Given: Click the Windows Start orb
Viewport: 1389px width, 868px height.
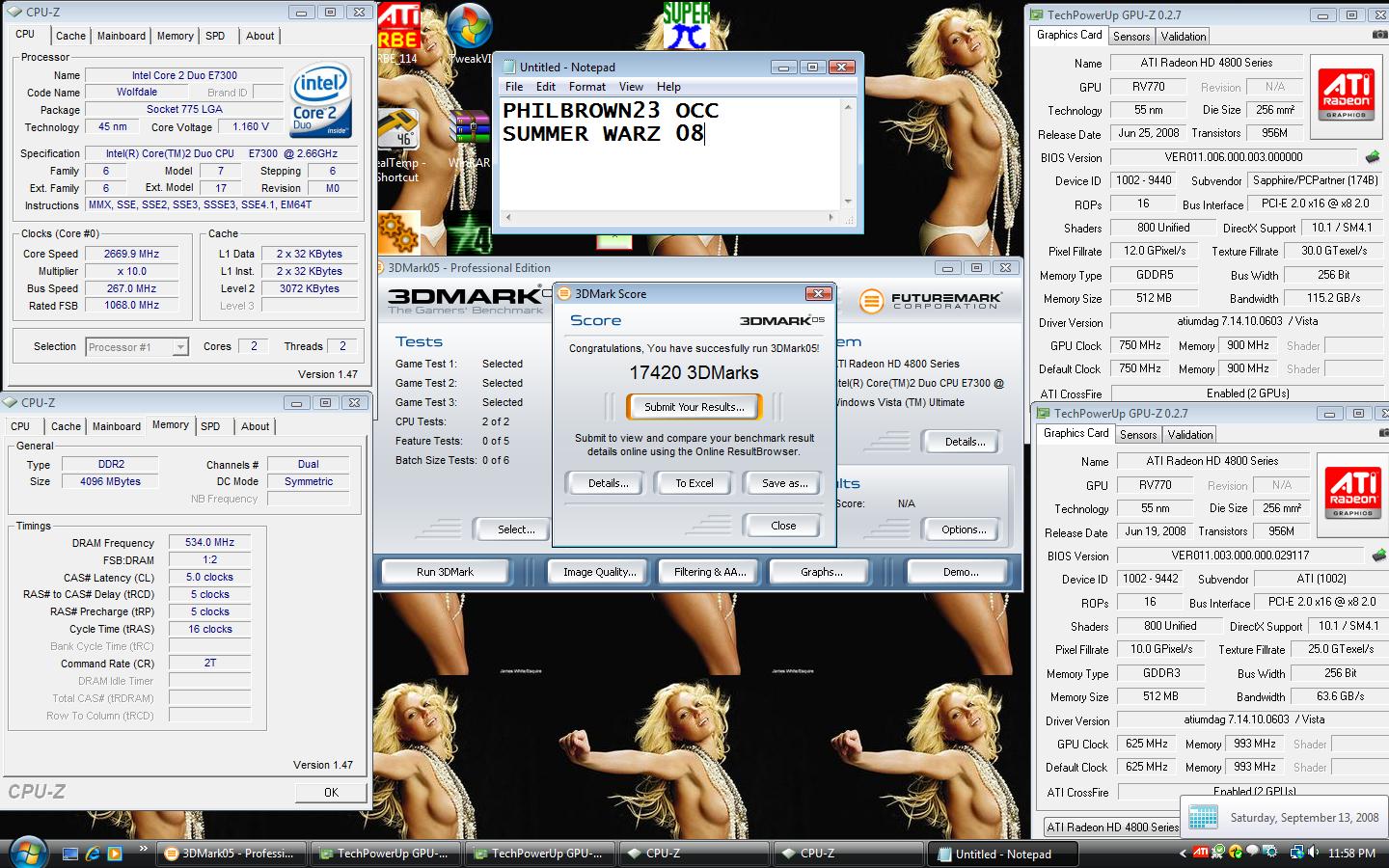Looking at the screenshot, I should tap(26, 852).
